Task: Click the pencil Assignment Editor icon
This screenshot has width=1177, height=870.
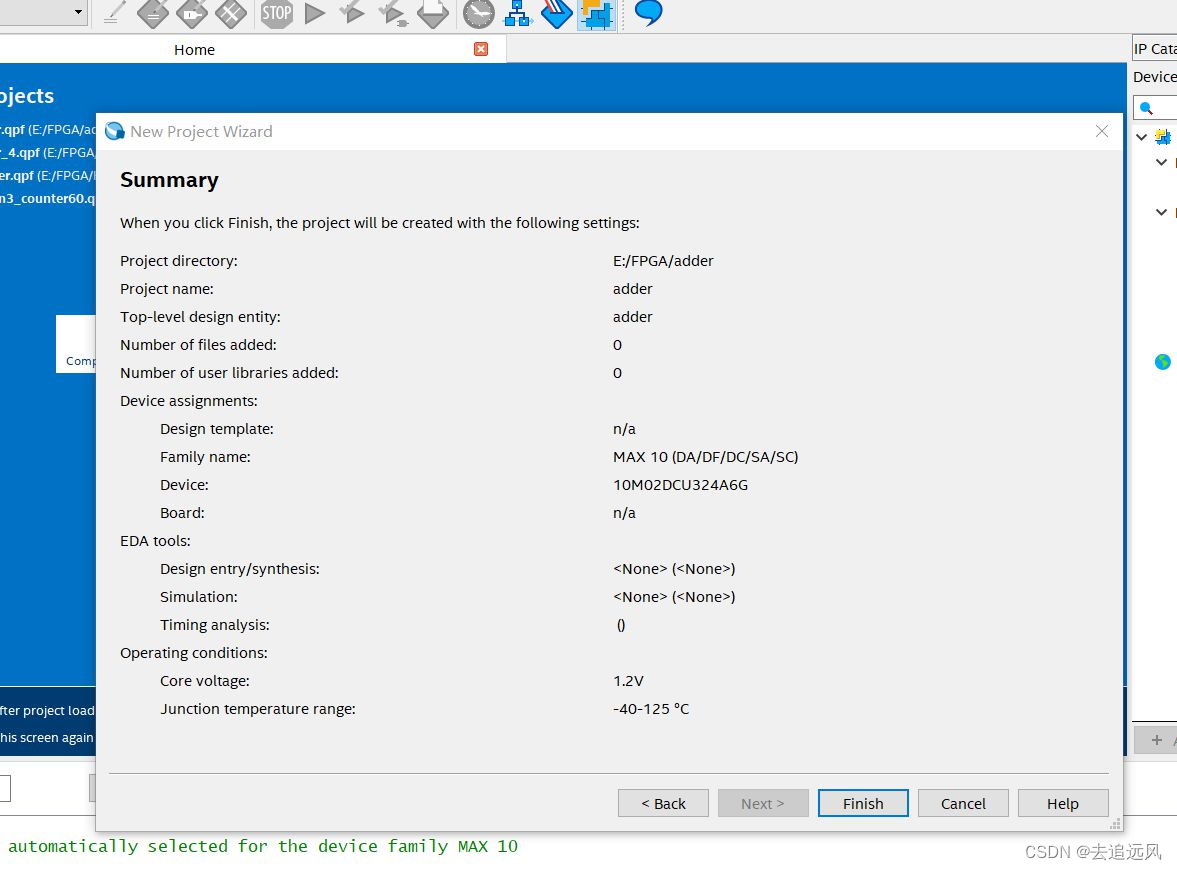Action: pos(113,13)
